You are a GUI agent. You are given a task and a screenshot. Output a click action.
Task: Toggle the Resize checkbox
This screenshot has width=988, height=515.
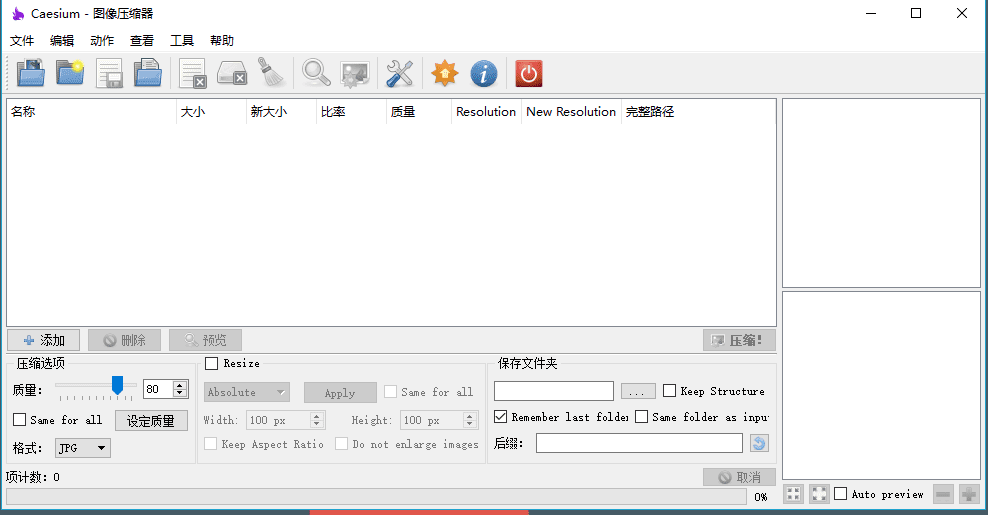(x=212, y=363)
